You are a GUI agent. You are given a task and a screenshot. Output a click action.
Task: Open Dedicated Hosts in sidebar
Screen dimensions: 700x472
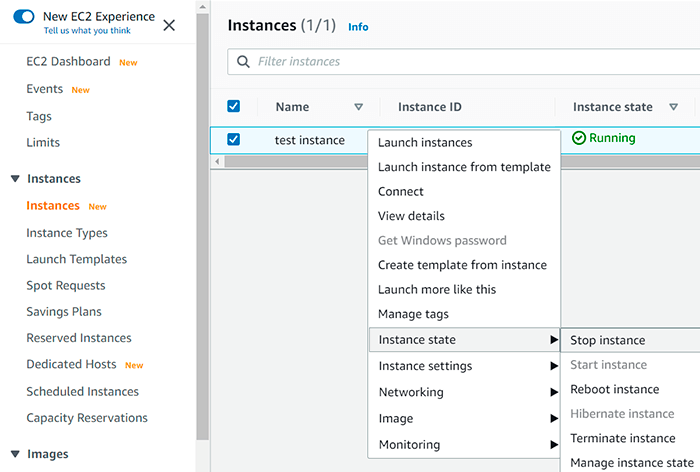click(x=71, y=364)
